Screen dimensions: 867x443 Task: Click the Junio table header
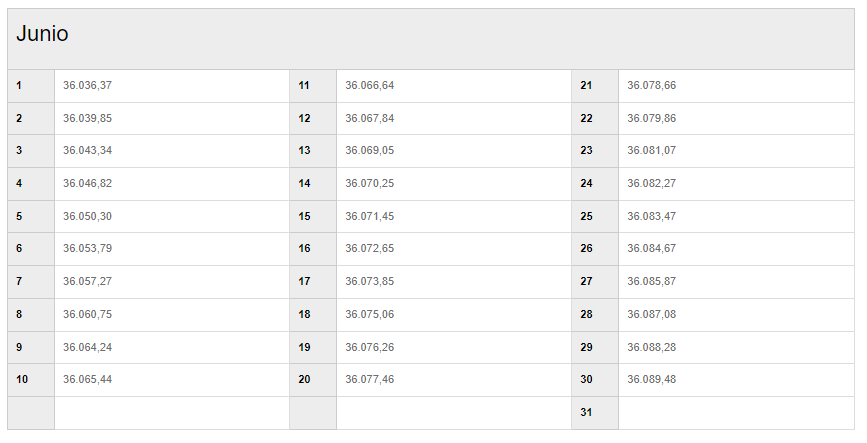coord(431,39)
